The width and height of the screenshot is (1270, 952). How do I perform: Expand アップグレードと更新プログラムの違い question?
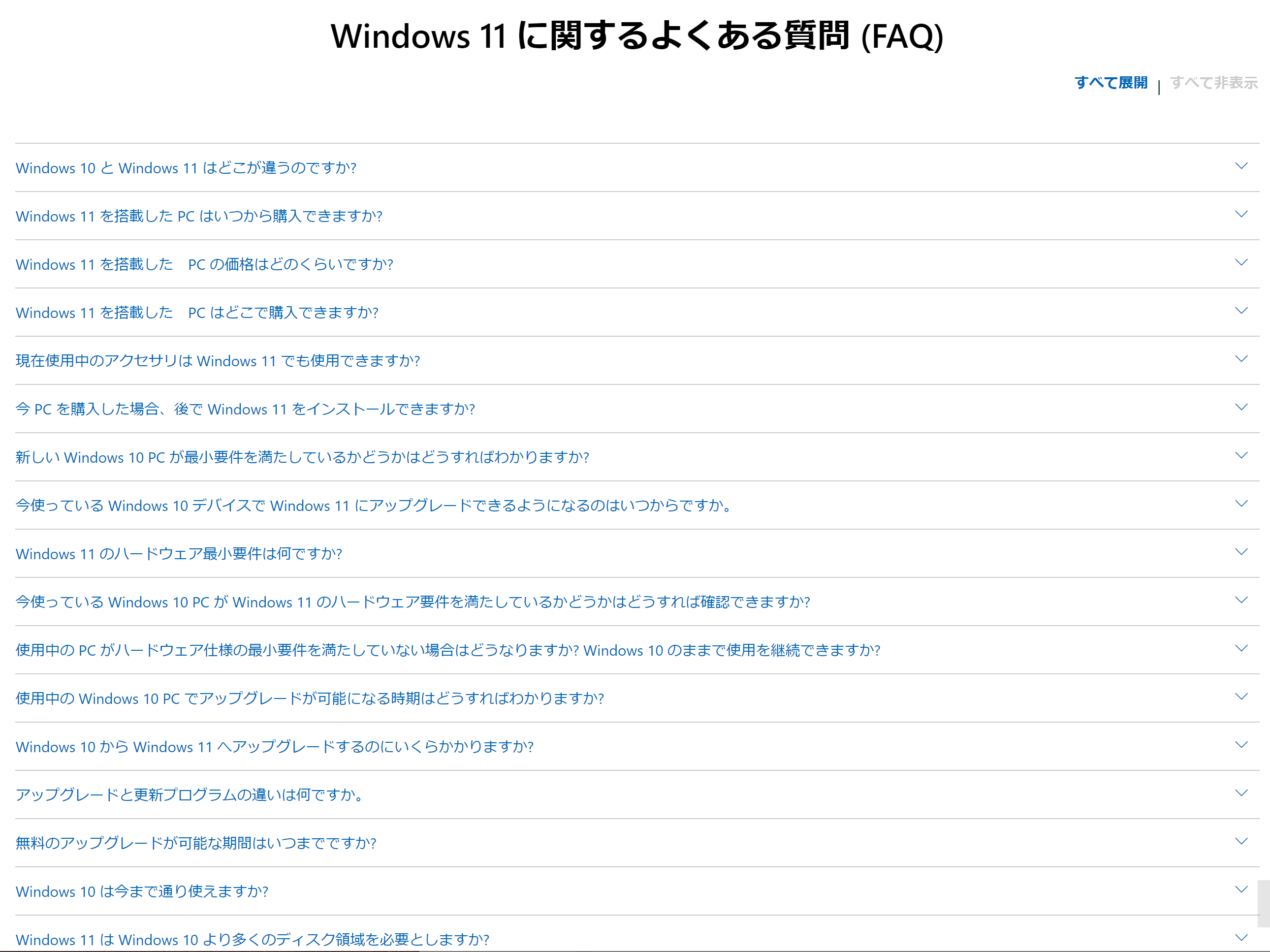coord(190,794)
